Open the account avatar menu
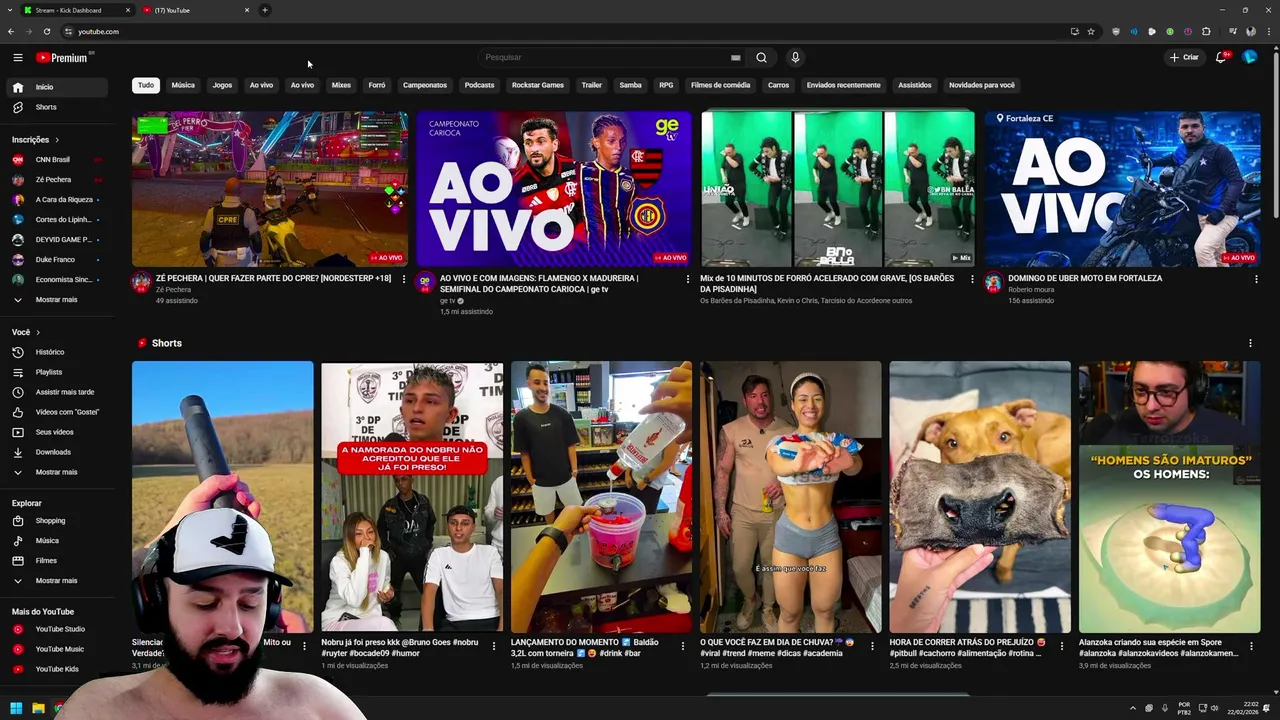 click(1249, 57)
